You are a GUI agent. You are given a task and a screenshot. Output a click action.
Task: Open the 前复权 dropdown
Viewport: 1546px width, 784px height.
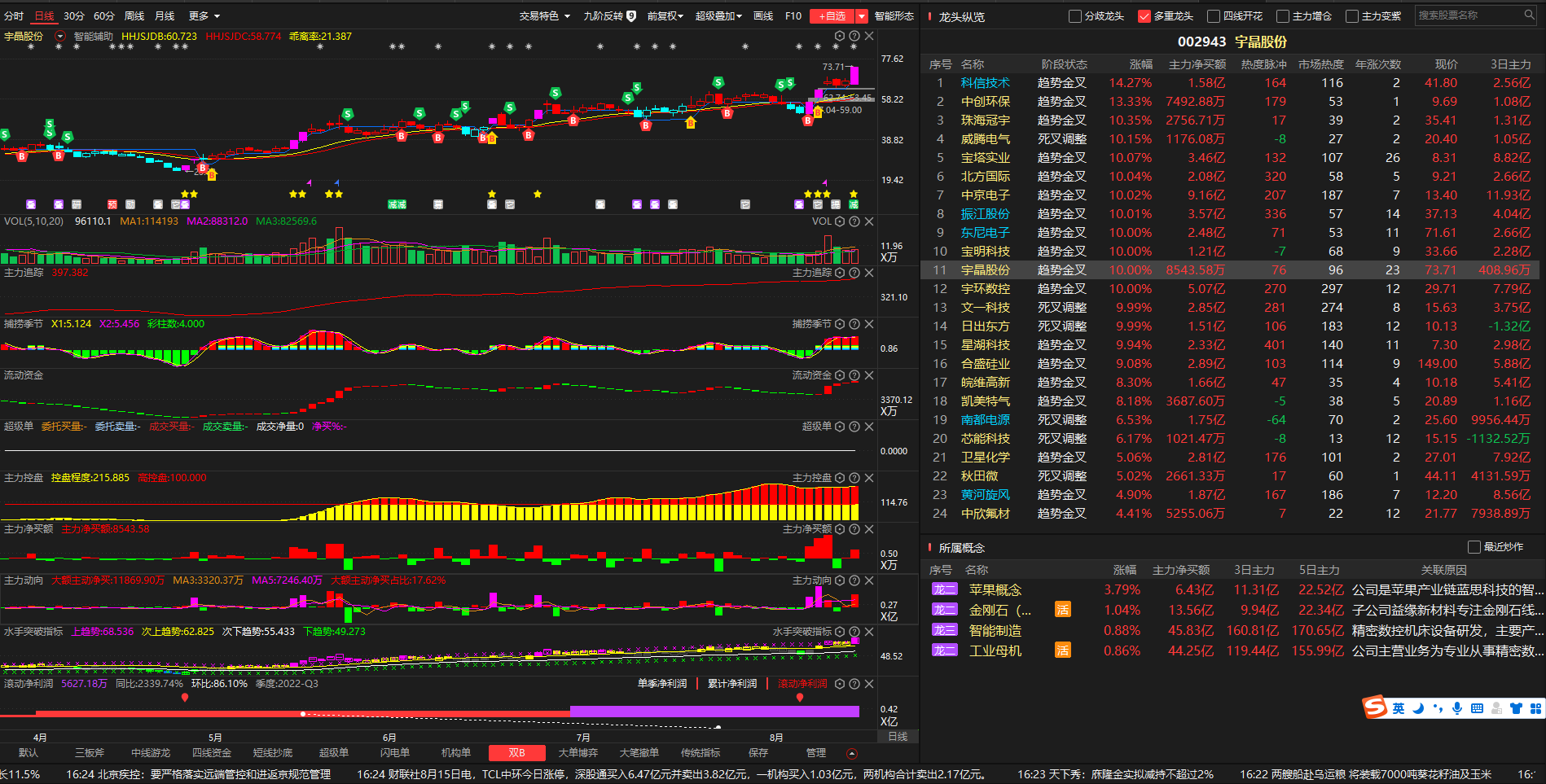pos(665,15)
